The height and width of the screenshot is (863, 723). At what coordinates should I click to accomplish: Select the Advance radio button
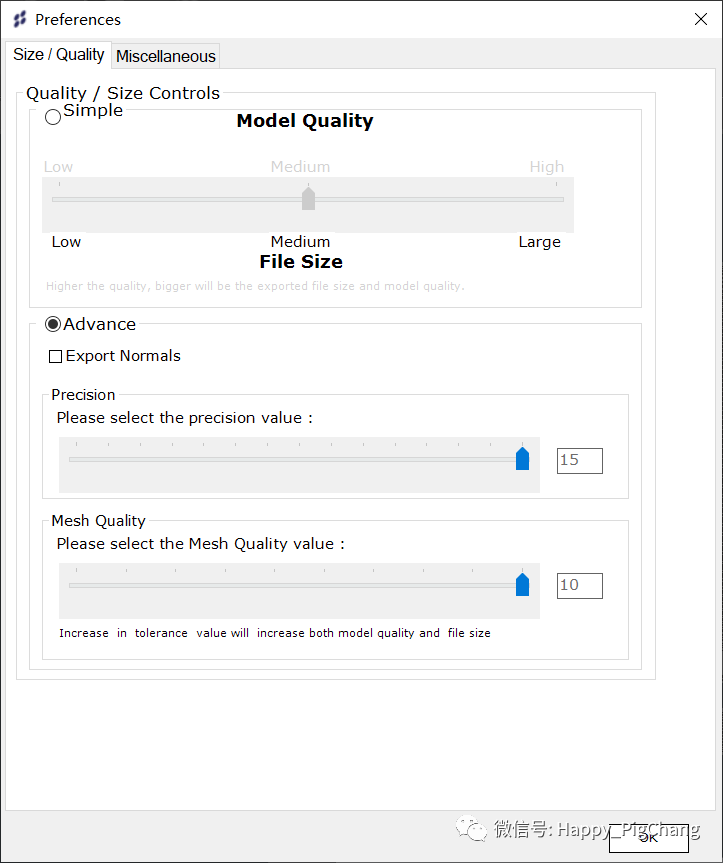coord(53,324)
